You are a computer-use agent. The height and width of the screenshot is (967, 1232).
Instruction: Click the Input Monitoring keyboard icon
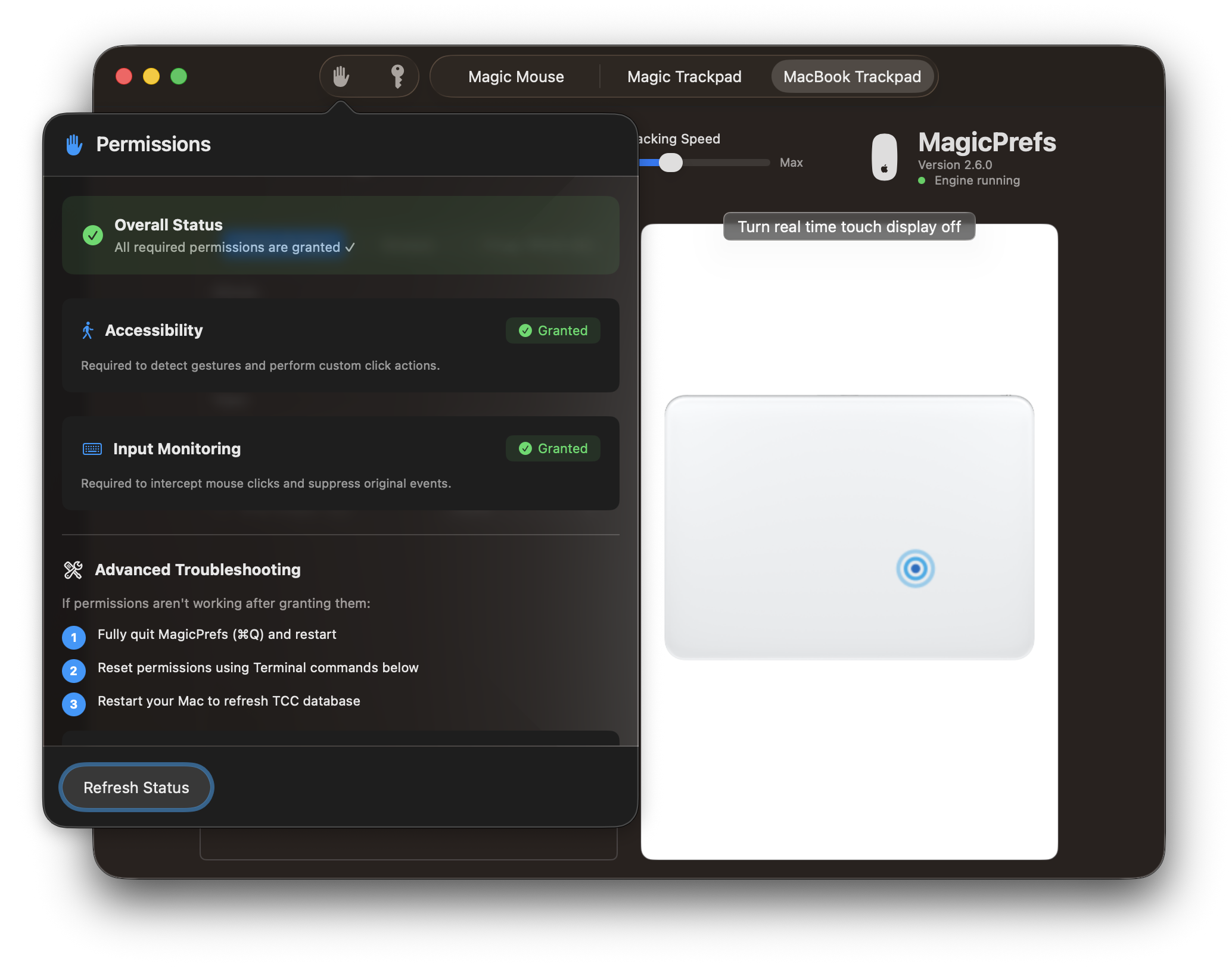pos(91,448)
